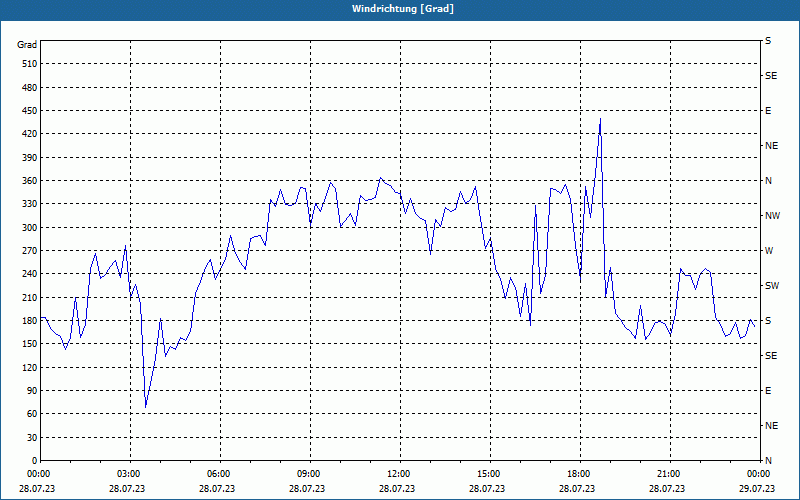This screenshot has height=500, width=800.
Task: Click the SE compass label beside 480 gridline
Action: pyautogui.click(x=771, y=76)
